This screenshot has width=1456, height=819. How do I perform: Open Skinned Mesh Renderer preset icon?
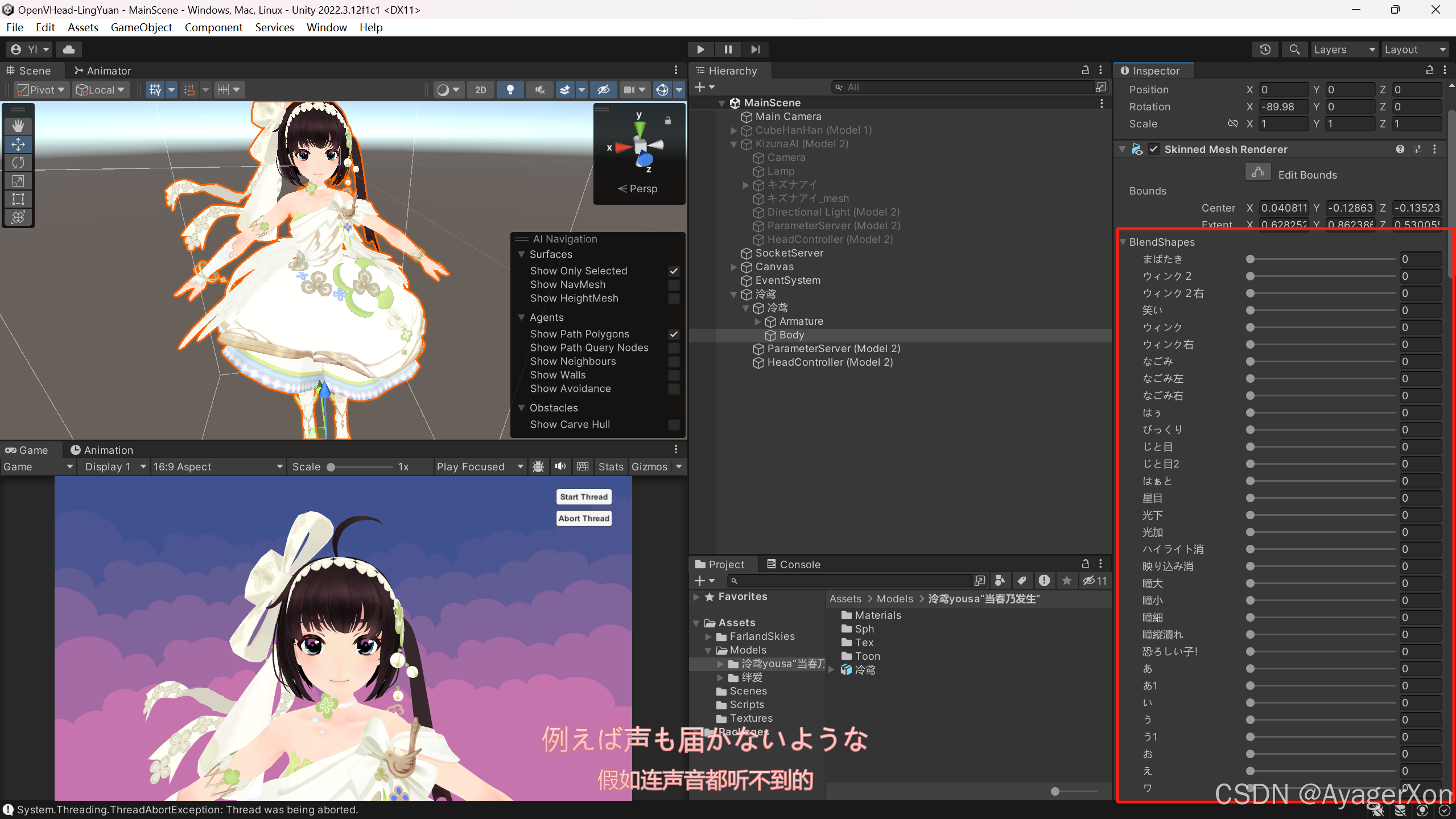[x=1417, y=149]
